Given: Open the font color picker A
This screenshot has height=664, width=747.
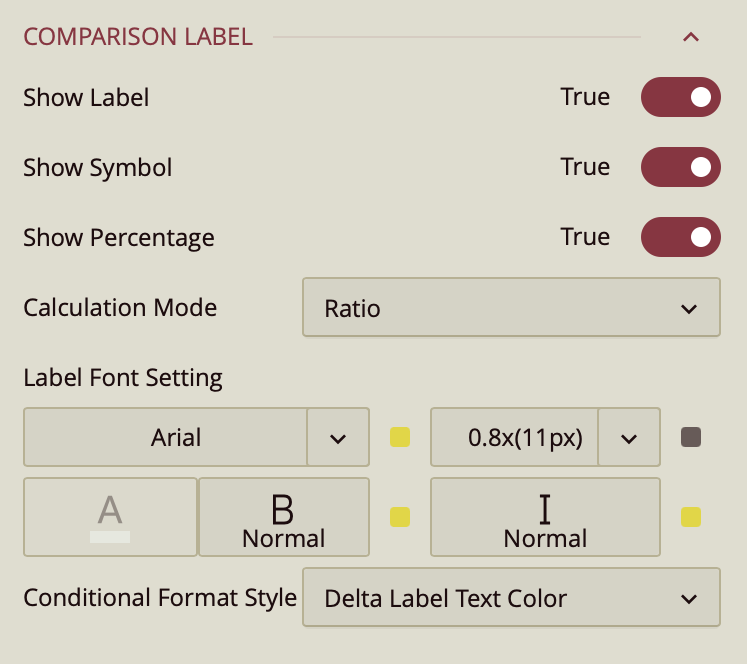Looking at the screenshot, I should tap(110, 517).
